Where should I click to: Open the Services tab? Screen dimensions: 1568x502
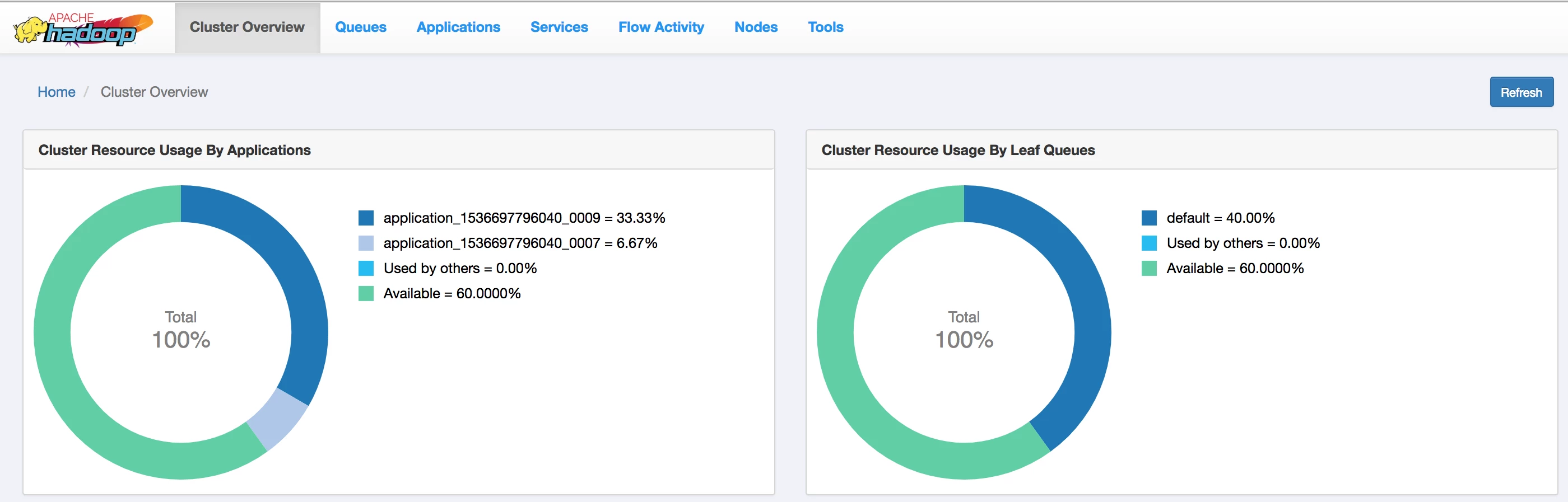559,27
